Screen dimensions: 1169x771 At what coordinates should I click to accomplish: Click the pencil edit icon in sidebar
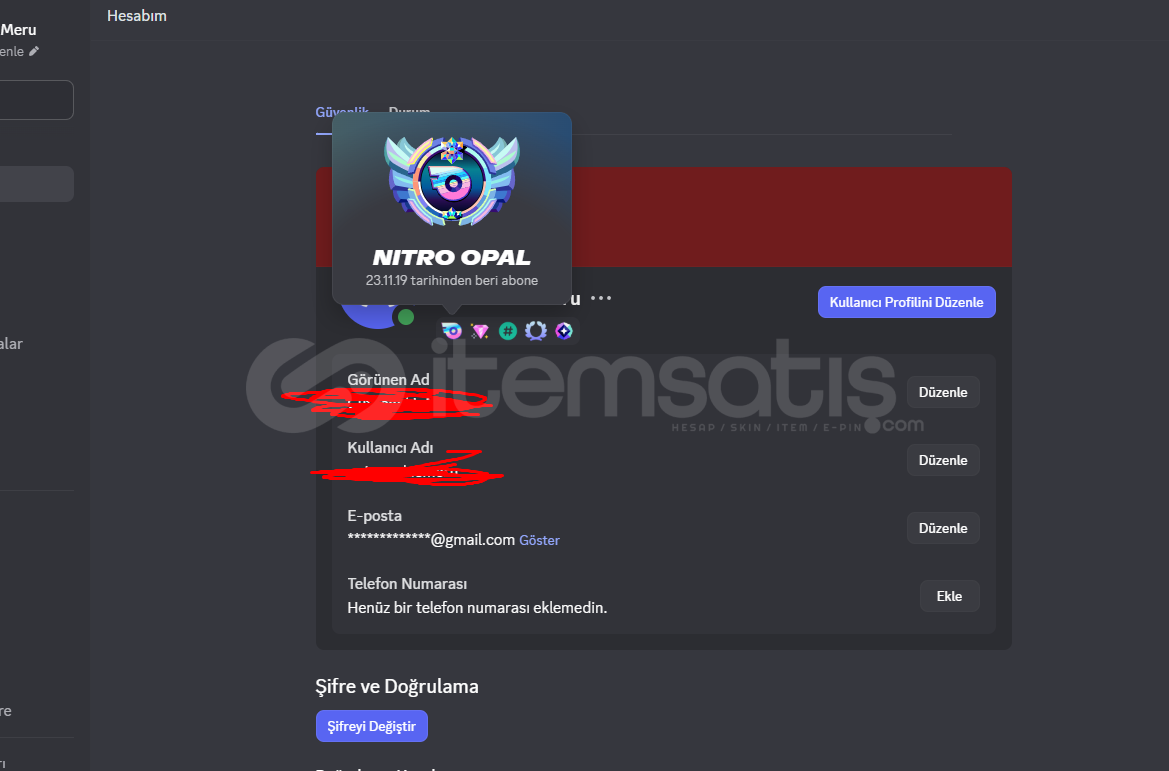34,51
